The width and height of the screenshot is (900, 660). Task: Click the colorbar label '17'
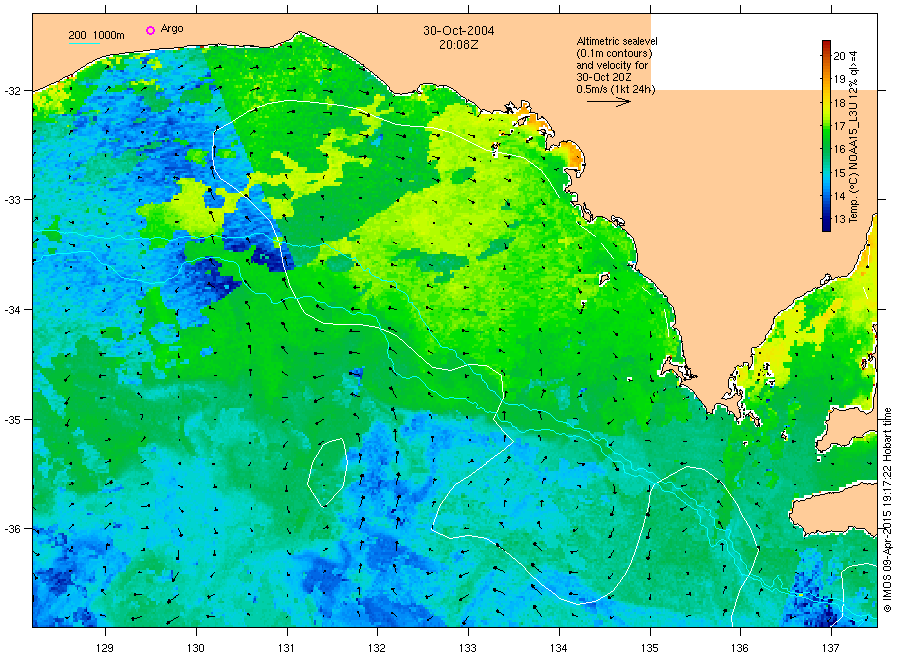click(839, 126)
